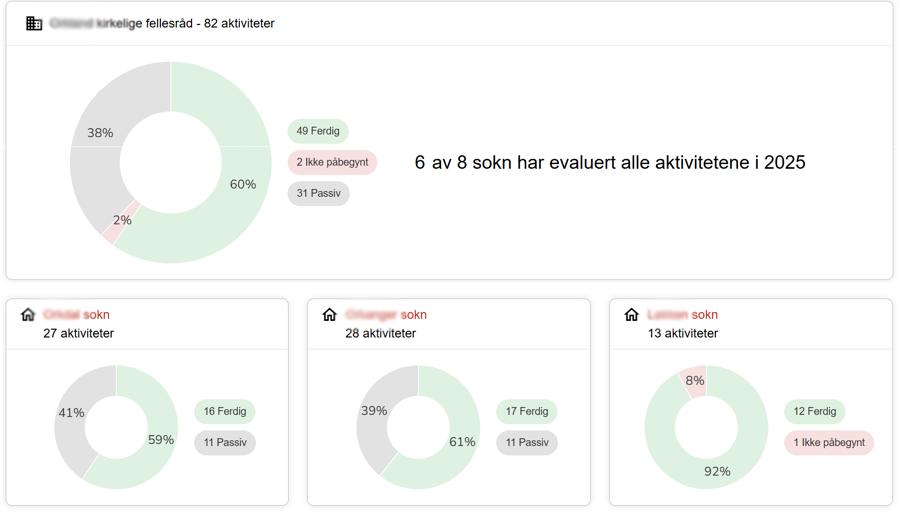Click the building icon beside fellesråd title
The width and height of the screenshot is (900, 513).
(34, 23)
